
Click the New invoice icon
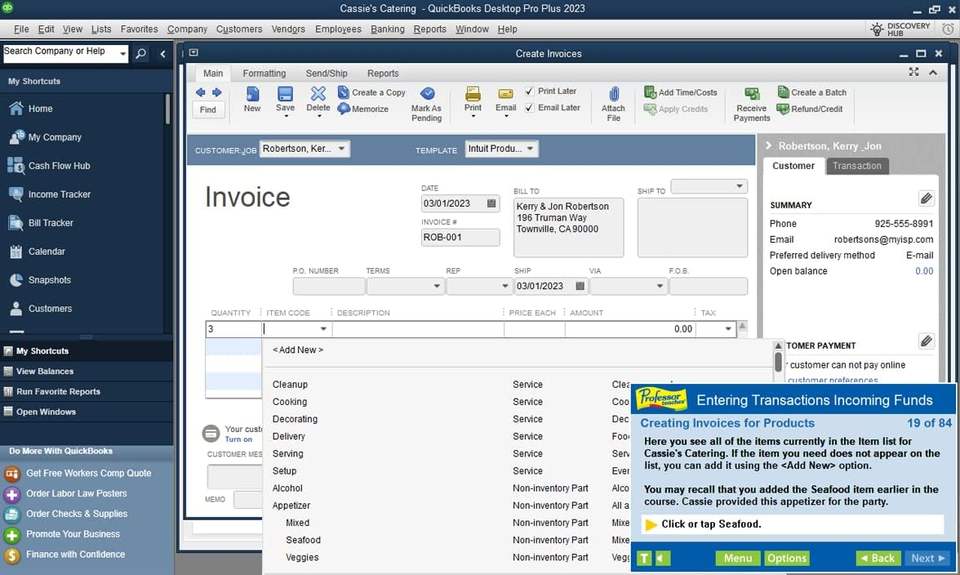252,95
